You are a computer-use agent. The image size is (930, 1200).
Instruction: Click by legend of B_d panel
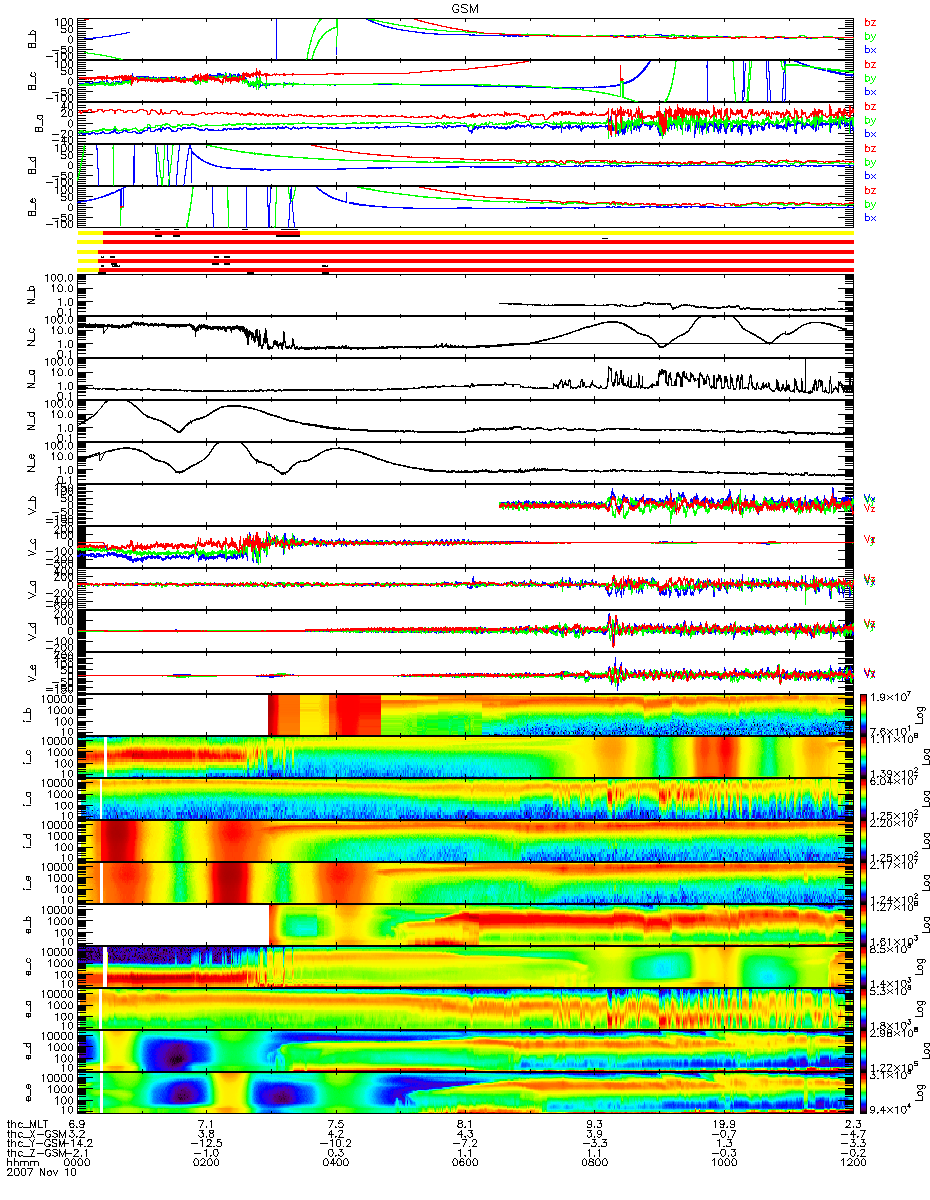(870, 162)
